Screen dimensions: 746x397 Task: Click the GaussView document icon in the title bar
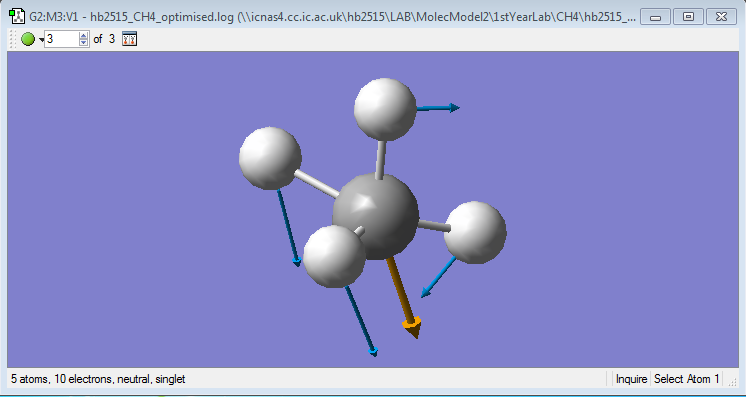pos(17,17)
